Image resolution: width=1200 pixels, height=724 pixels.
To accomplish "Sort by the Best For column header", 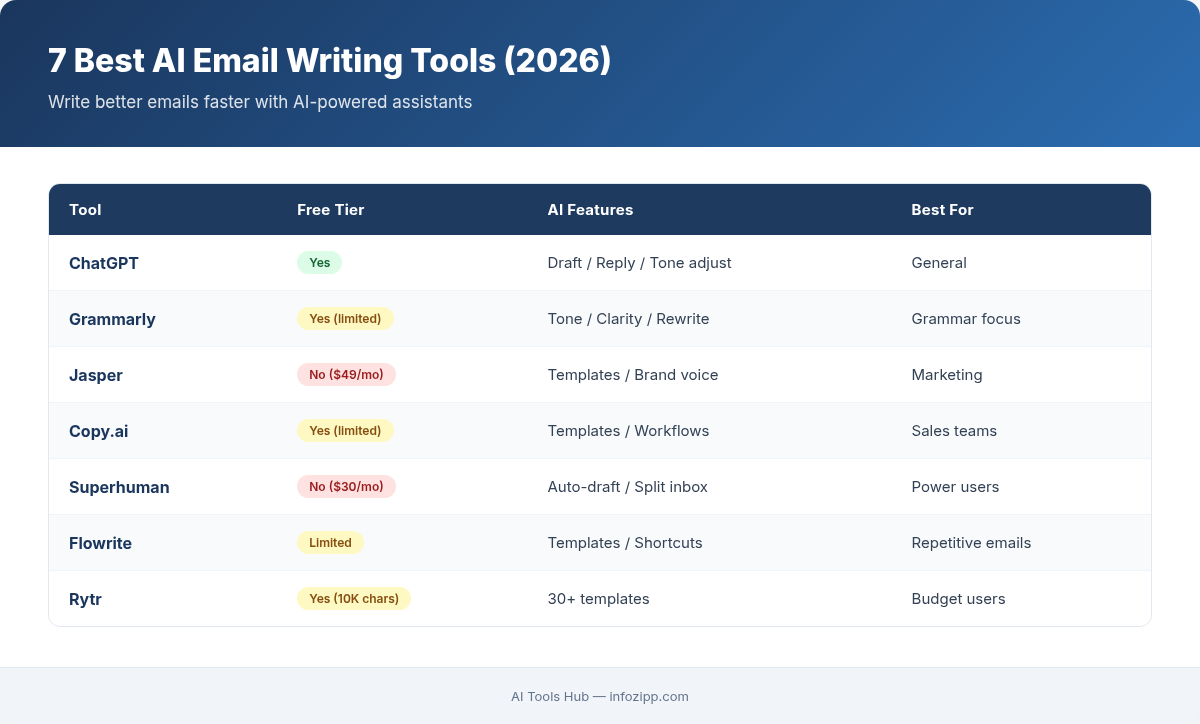I will [942, 210].
